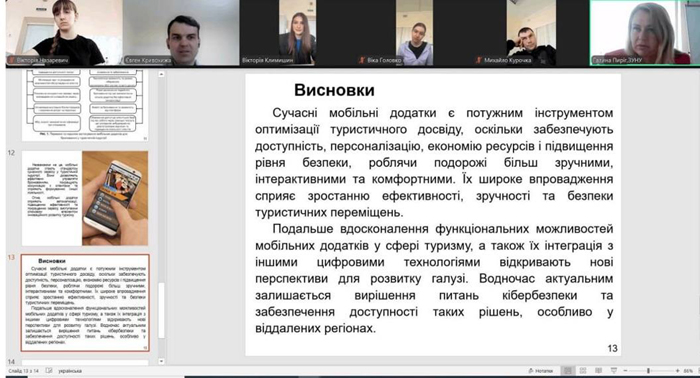Start Slide Show from status bar icon
Image resolution: width=700 pixels, height=378 pixels.
click(614, 370)
